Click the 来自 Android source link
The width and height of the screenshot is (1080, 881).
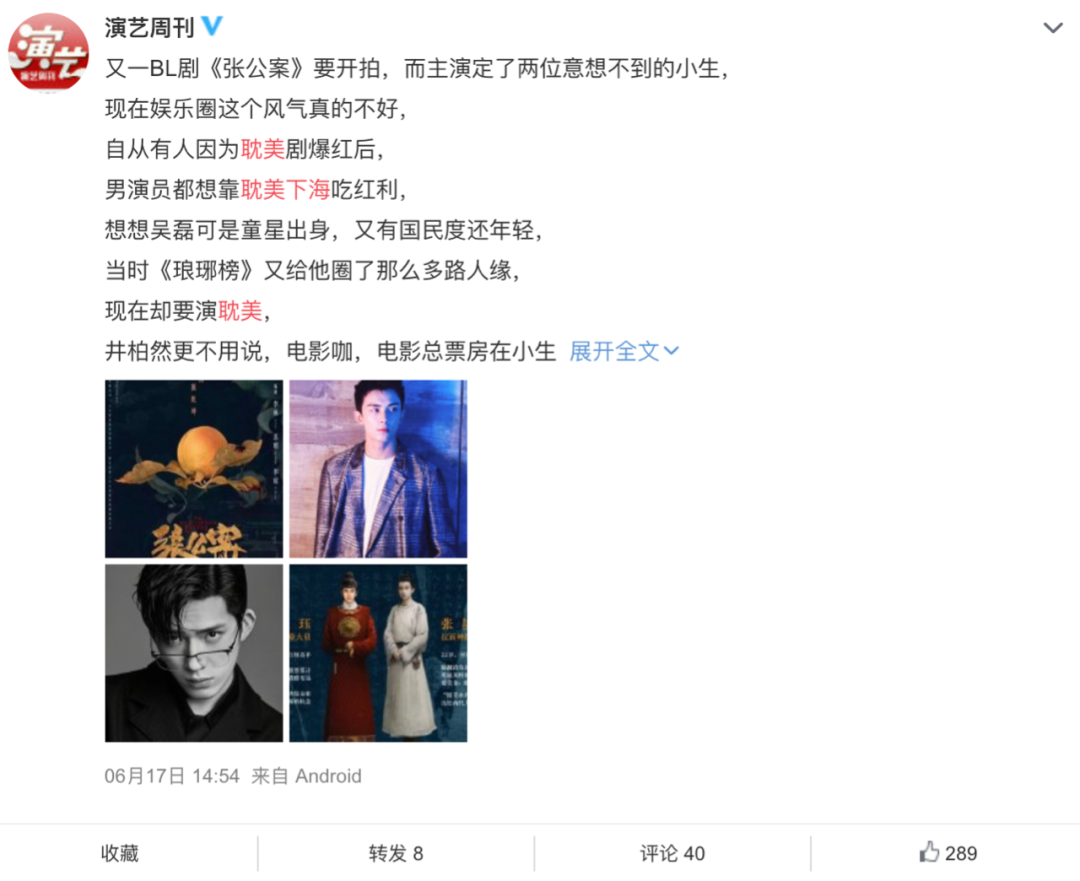point(307,776)
